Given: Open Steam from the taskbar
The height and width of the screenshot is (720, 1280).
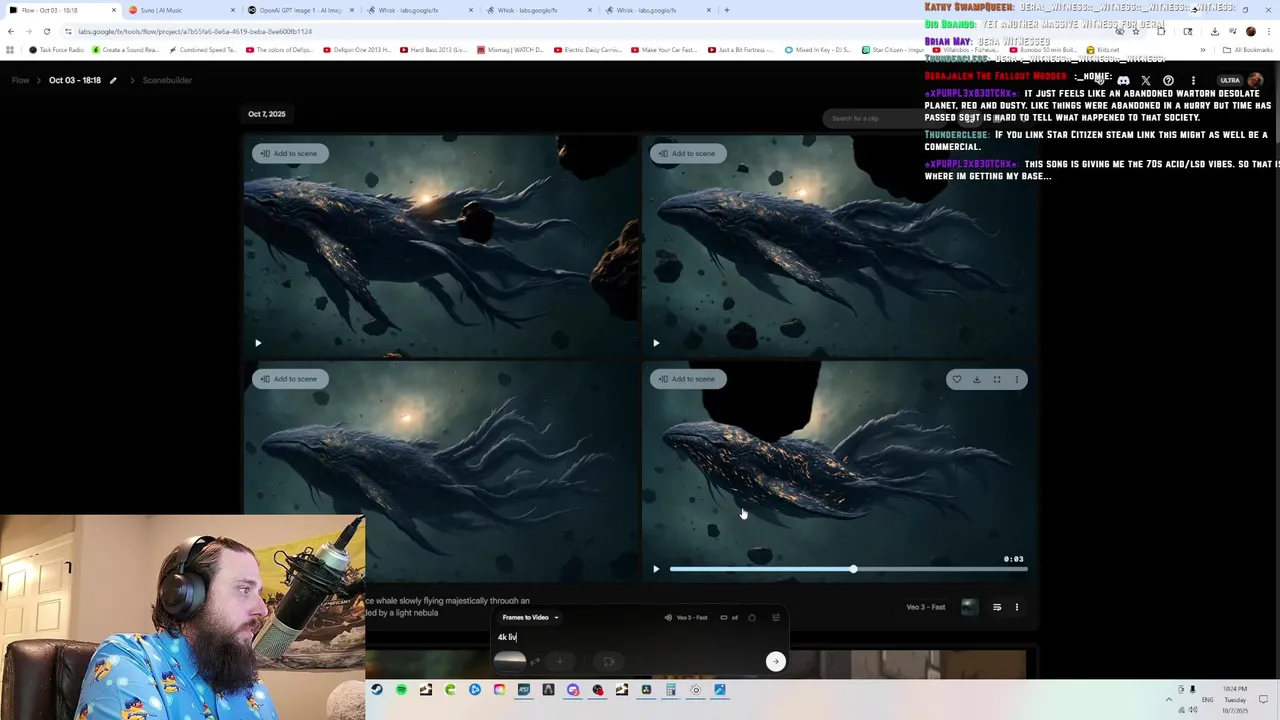Looking at the screenshot, I should [377, 689].
